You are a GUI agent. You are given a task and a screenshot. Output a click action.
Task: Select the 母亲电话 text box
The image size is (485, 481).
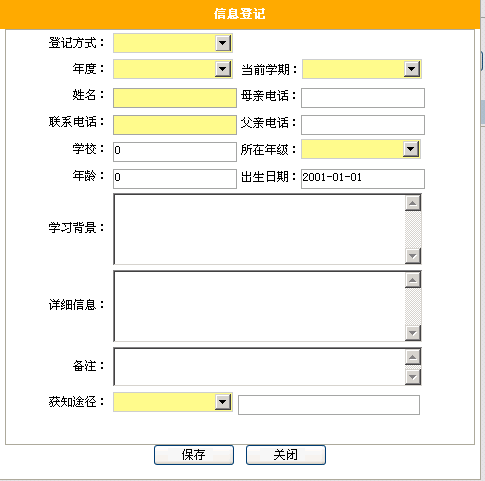[363, 98]
